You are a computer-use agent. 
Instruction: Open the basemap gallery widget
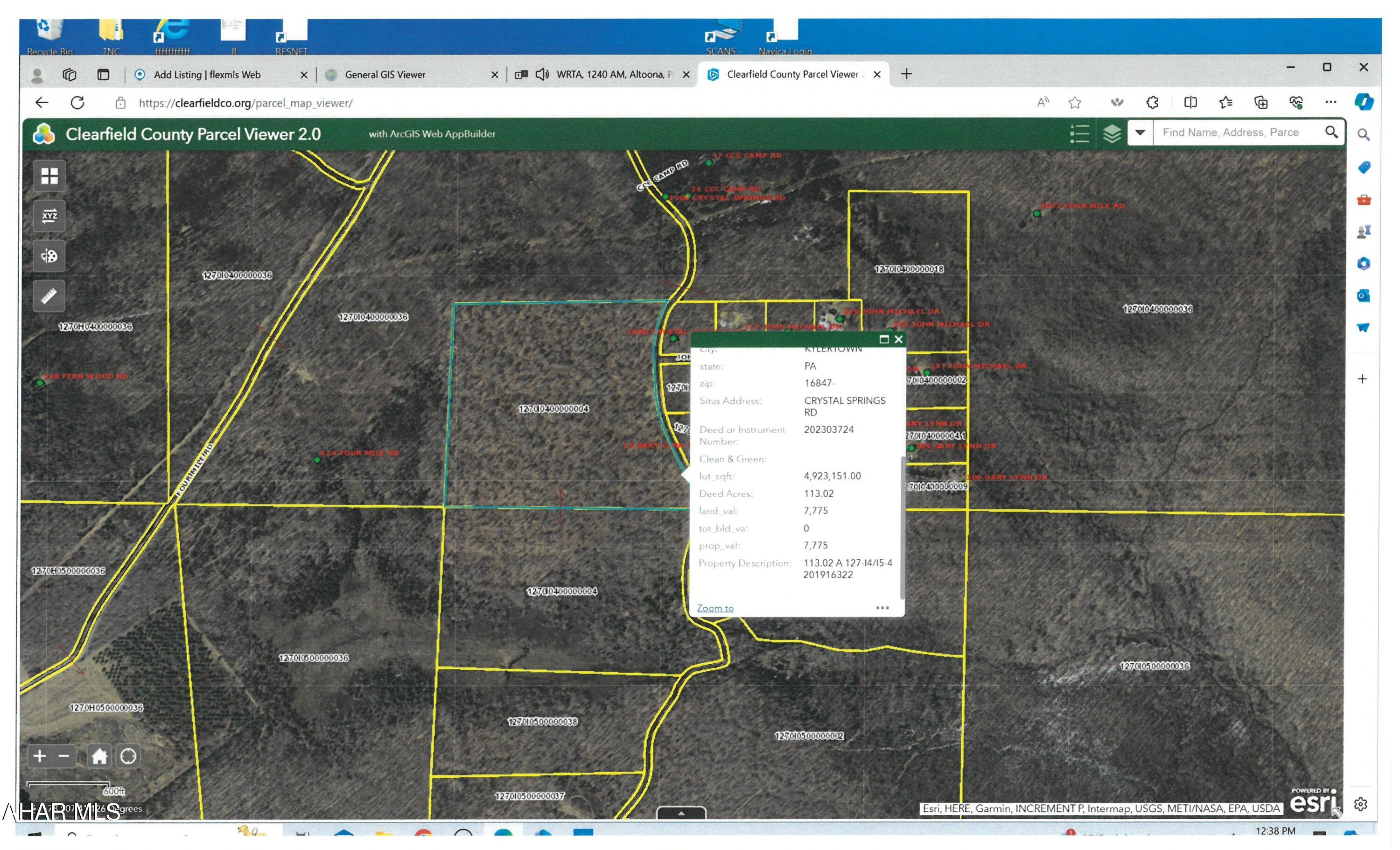pos(49,176)
